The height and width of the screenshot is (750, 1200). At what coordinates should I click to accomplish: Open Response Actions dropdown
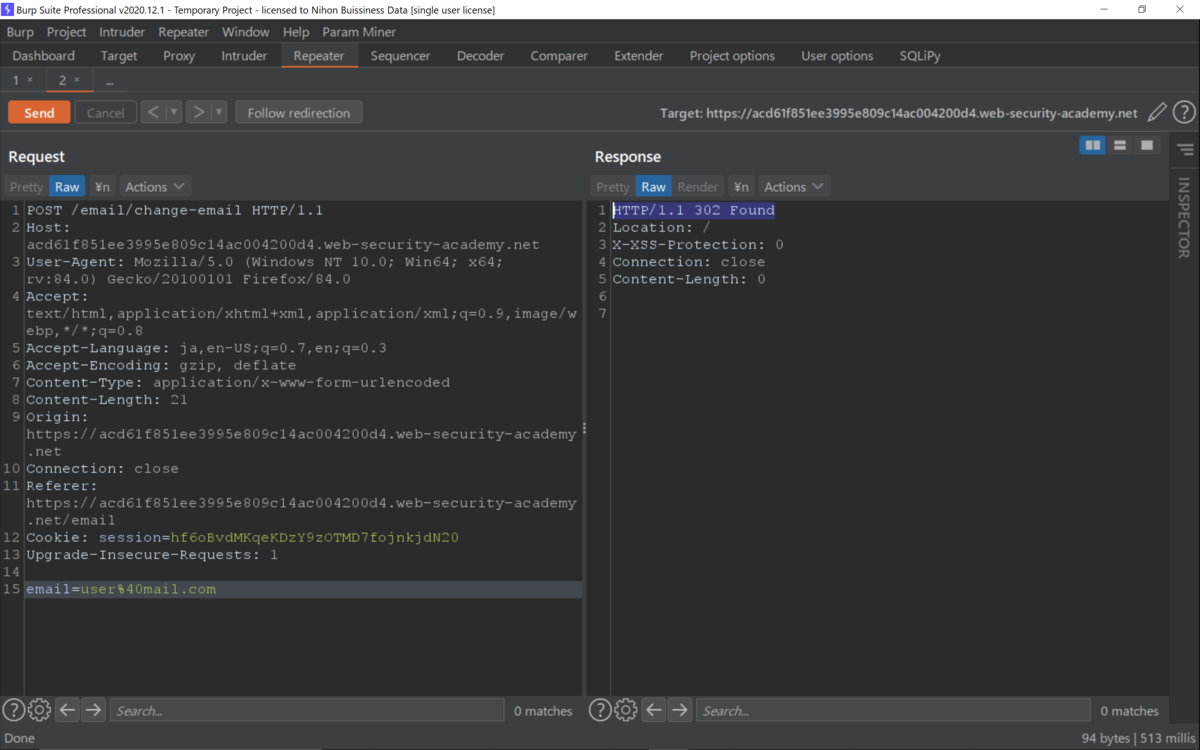coord(794,187)
